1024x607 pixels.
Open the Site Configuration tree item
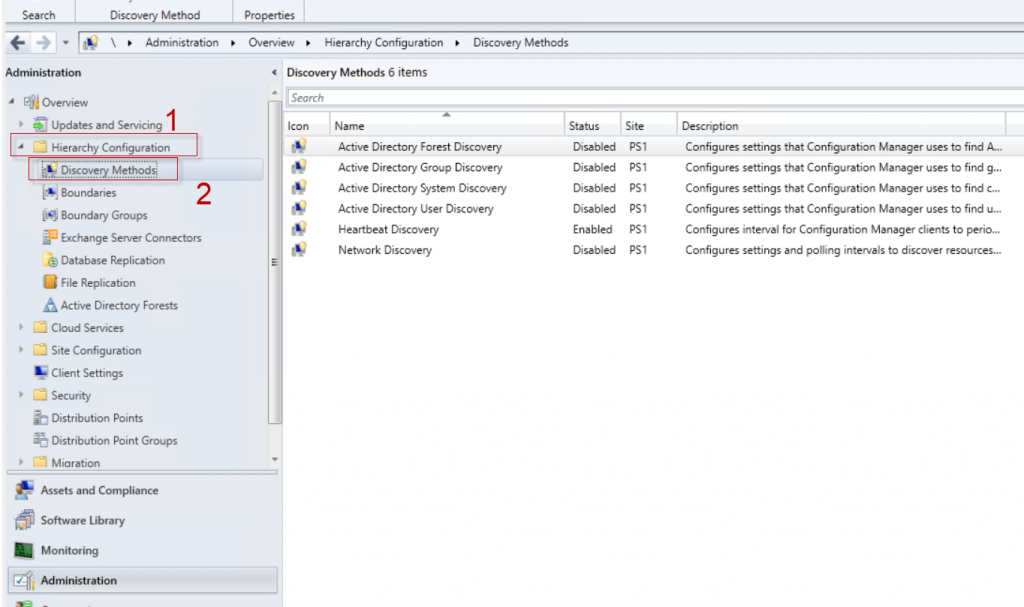click(x=96, y=350)
